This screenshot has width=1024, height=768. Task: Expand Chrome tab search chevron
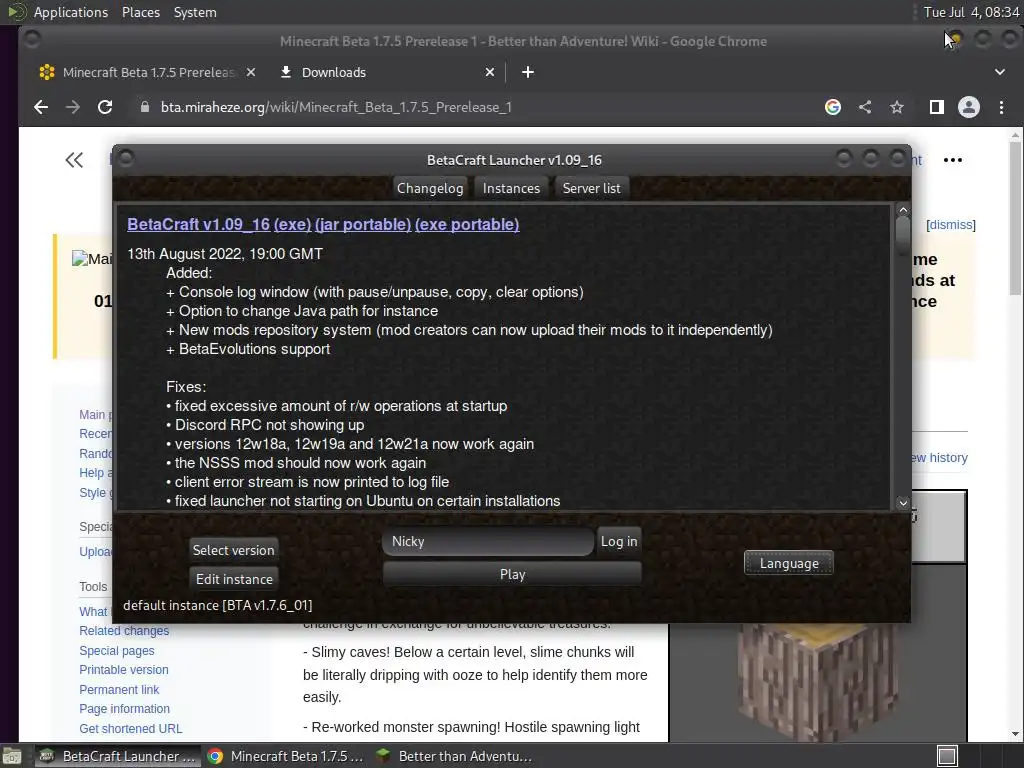[x=1000, y=72]
